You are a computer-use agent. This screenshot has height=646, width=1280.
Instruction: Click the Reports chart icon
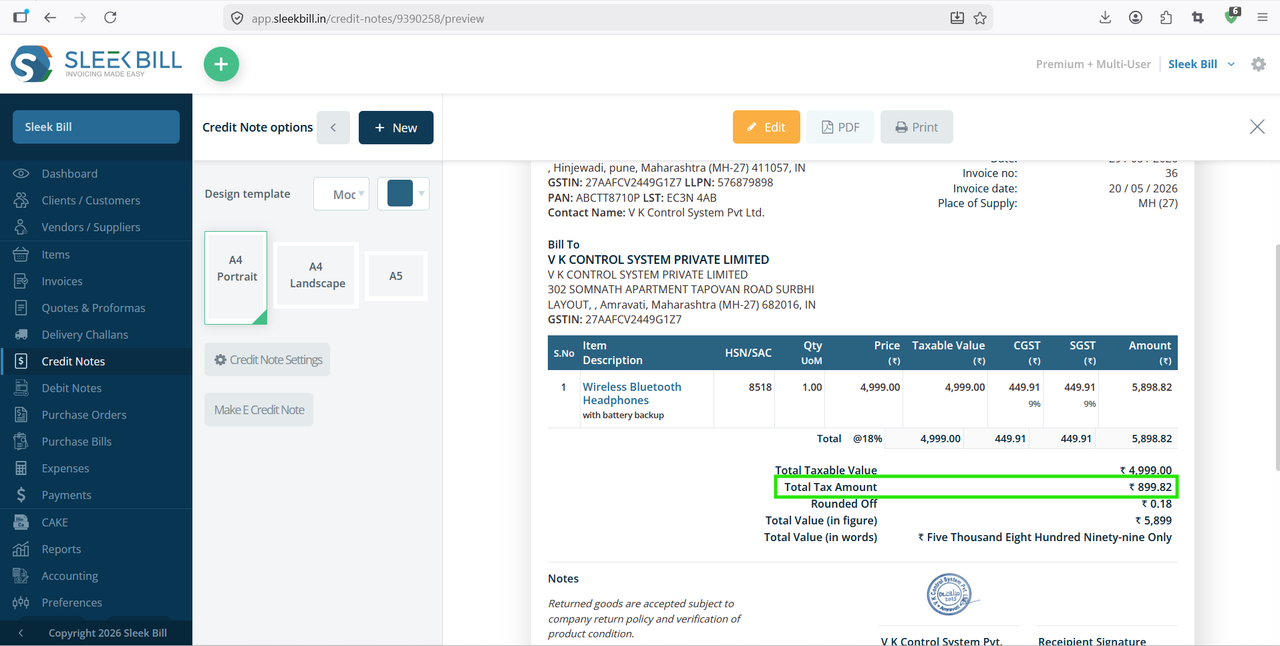(21, 549)
